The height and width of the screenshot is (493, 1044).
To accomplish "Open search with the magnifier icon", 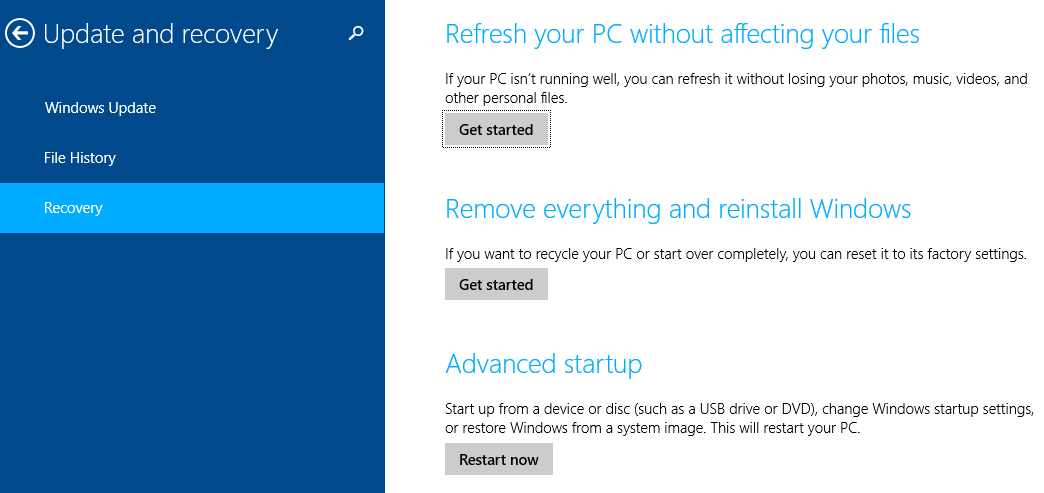I will 357,33.
